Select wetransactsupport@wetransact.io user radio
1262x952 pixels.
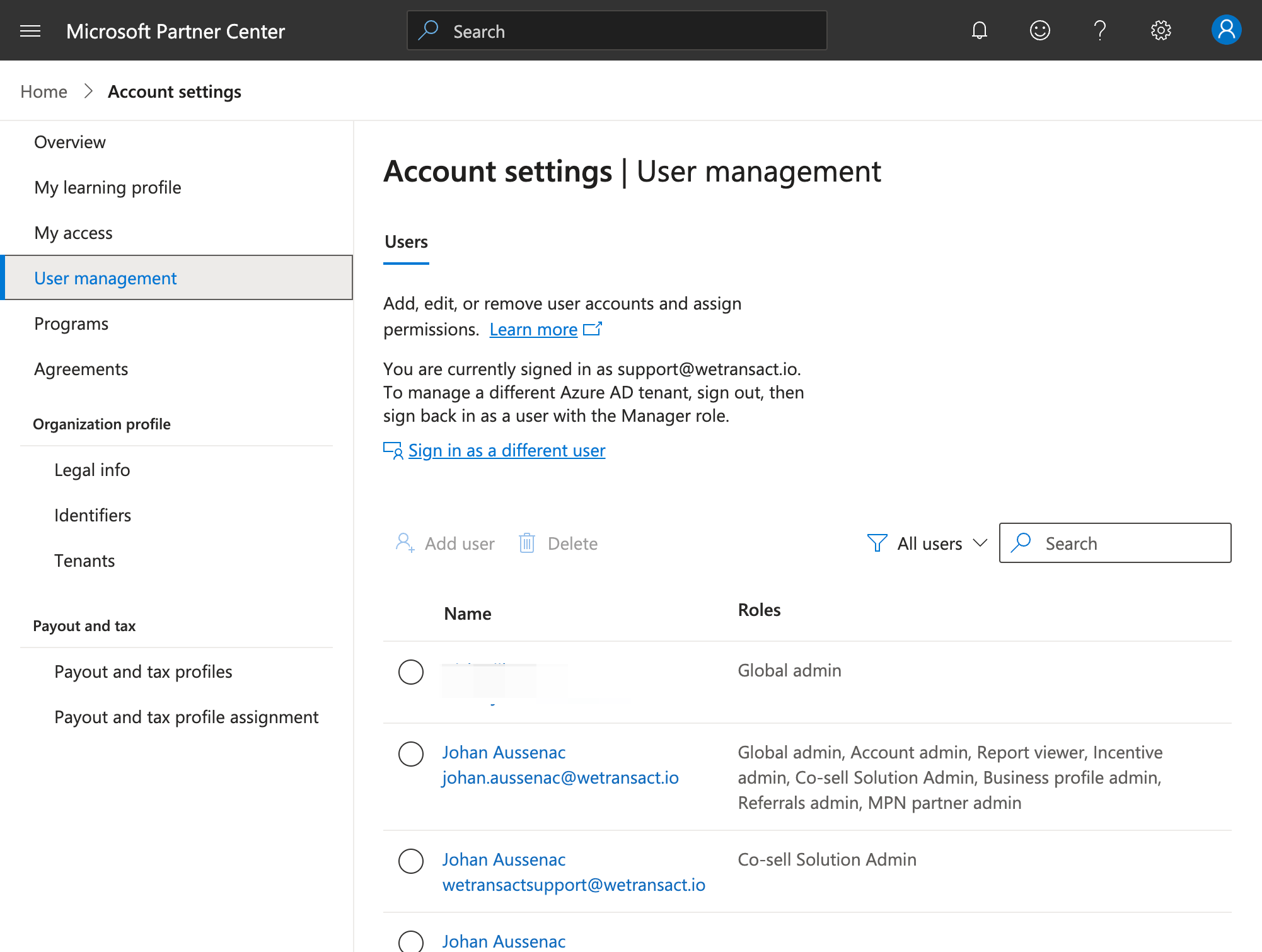(x=411, y=861)
